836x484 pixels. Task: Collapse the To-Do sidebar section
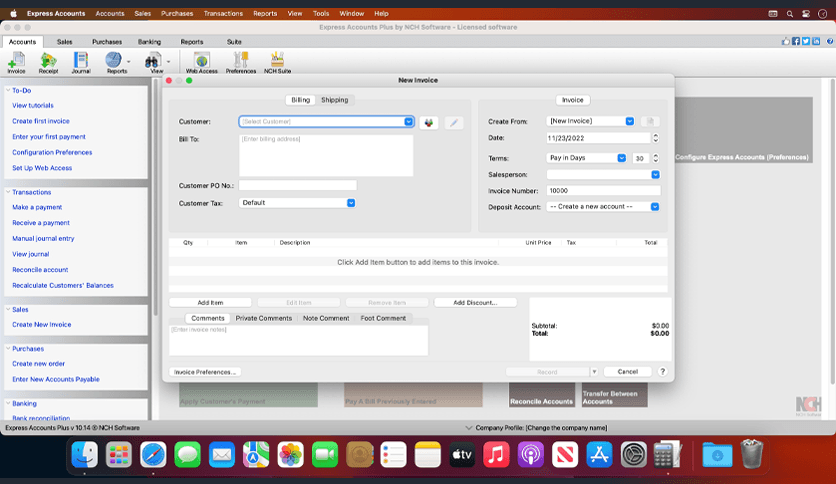(8, 91)
